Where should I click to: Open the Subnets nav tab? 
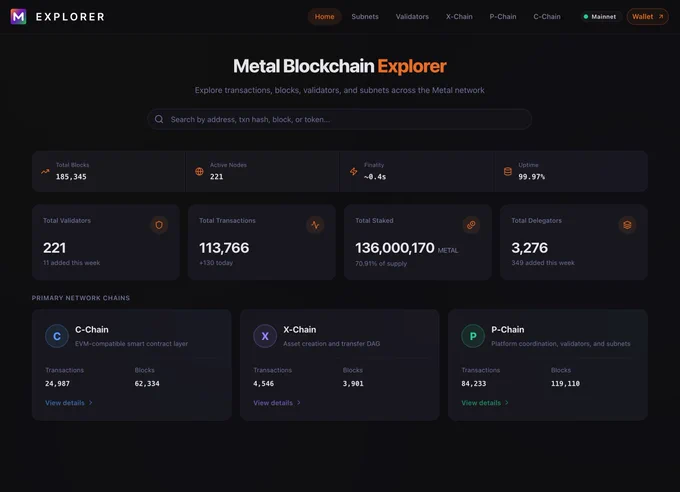point(365,16)
